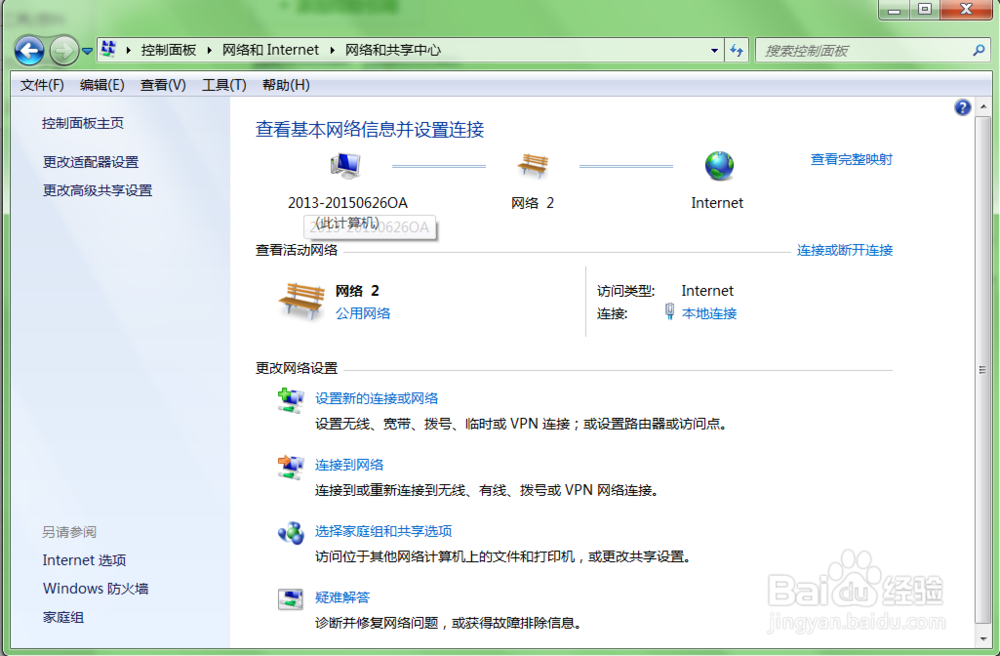Open the 工具 menu
Image resolution: width=1000 pixels, height=656 pixels.
pyautogui.click(x=222, y=85)
